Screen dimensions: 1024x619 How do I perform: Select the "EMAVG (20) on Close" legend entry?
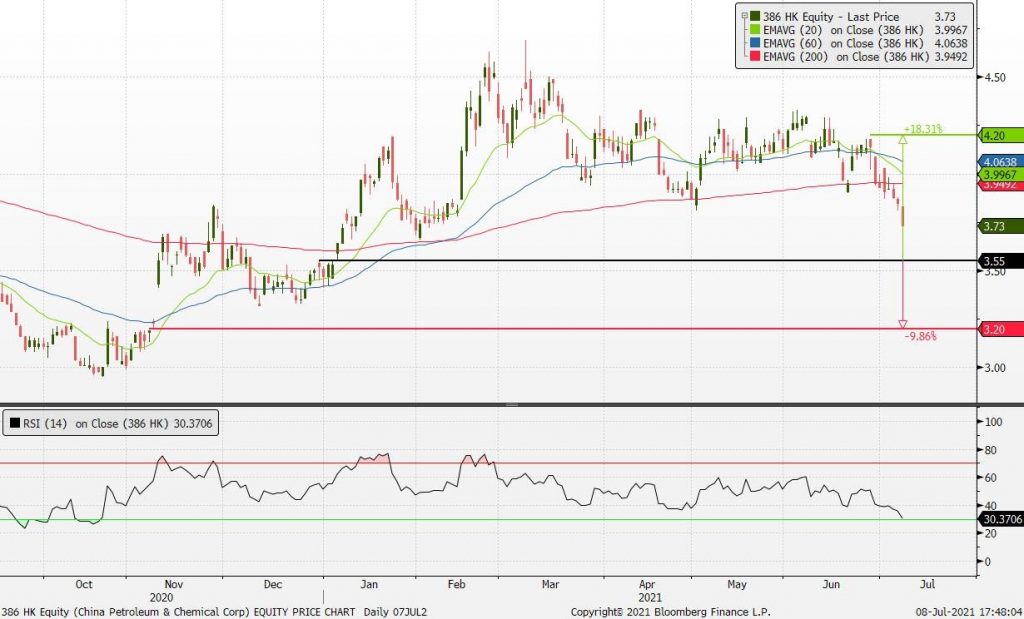click(x=843, y=30)
